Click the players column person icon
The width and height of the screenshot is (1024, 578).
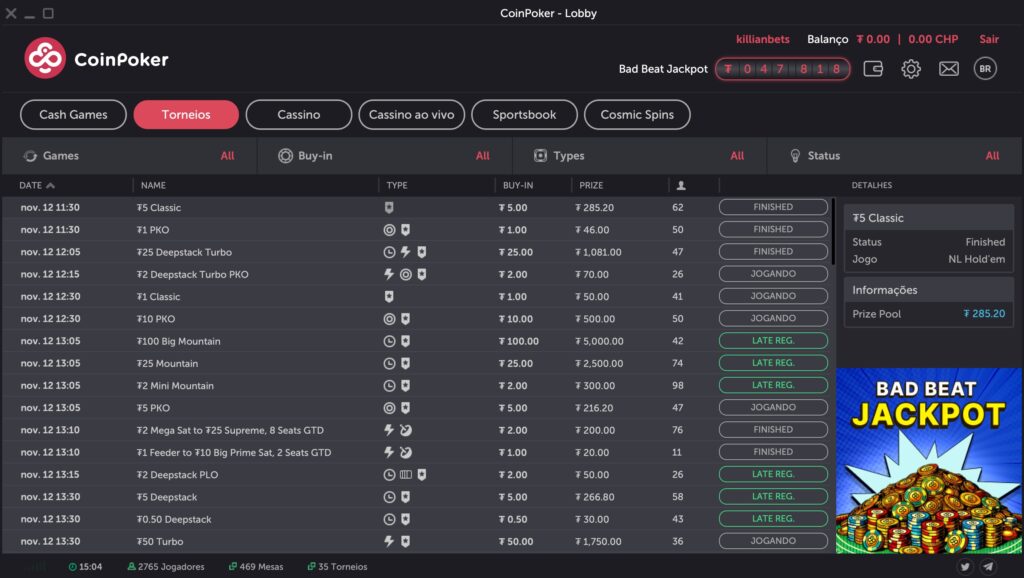pyautogui.click(x=681, y=185)
